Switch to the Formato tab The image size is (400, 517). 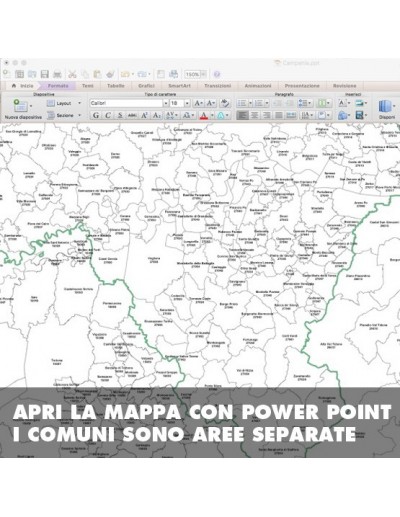58,86
